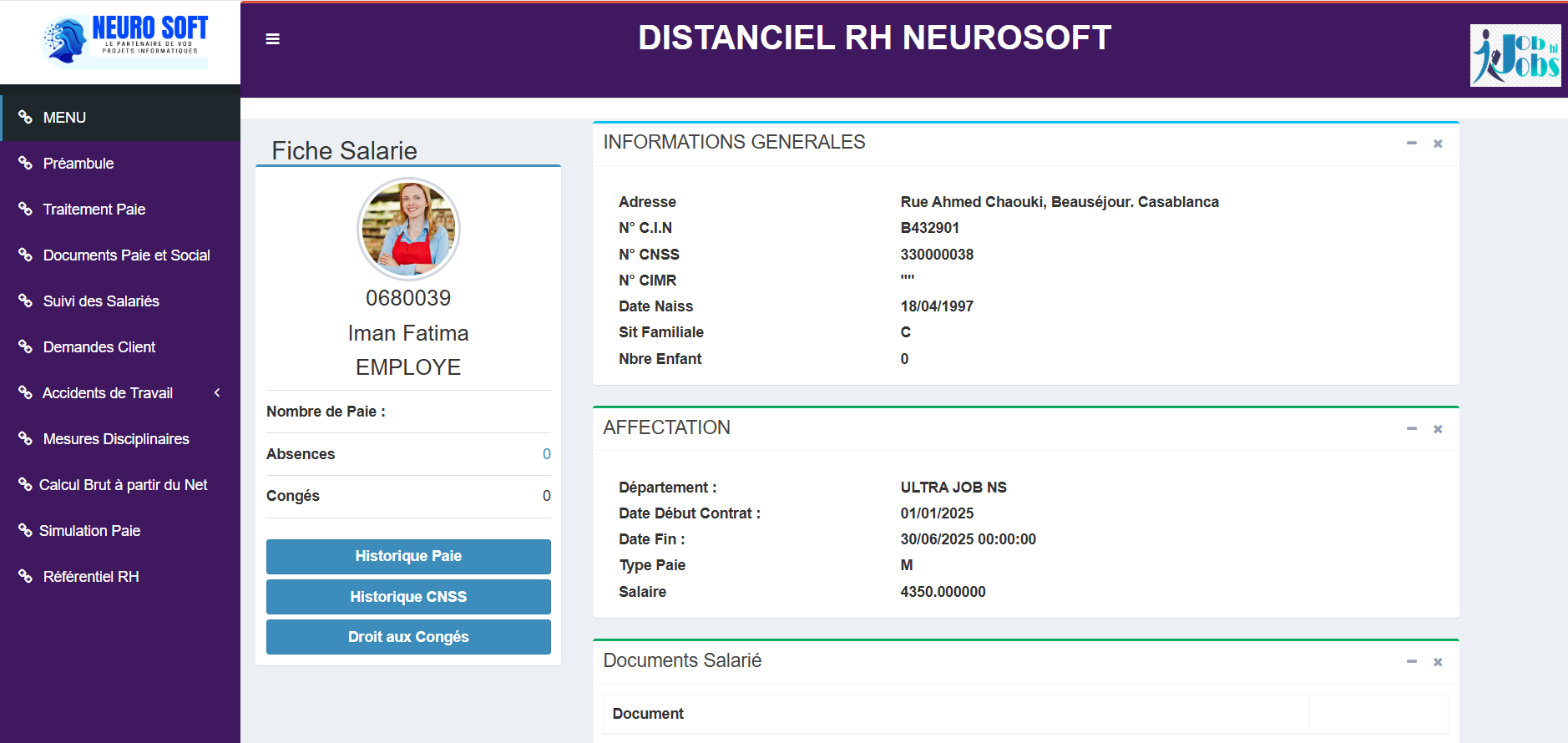The image size is (1568, 743).
Task: Click the Droit aux Congés button
Action: [408, 637]
